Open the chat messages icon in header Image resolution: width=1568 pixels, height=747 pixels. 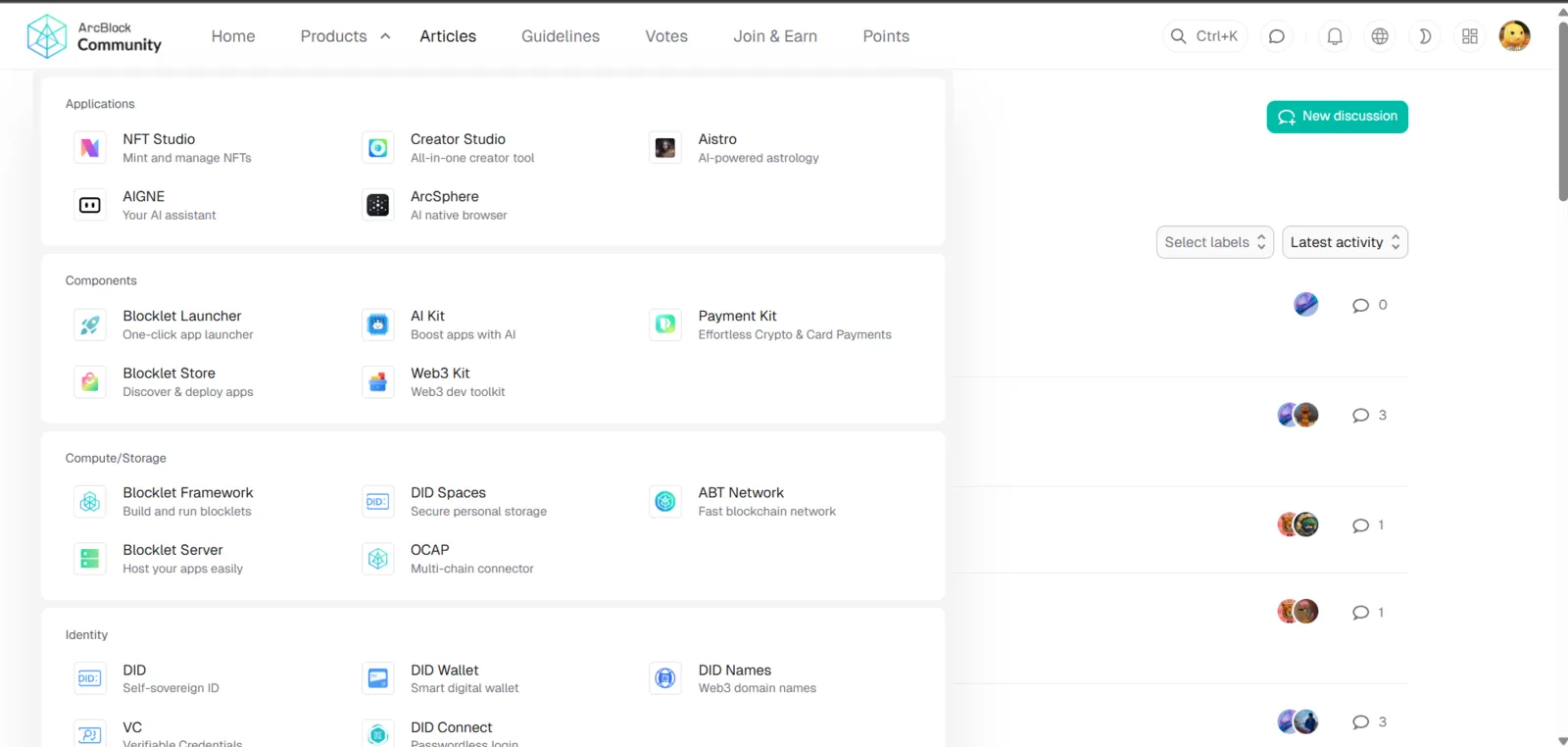[1277, 36]
